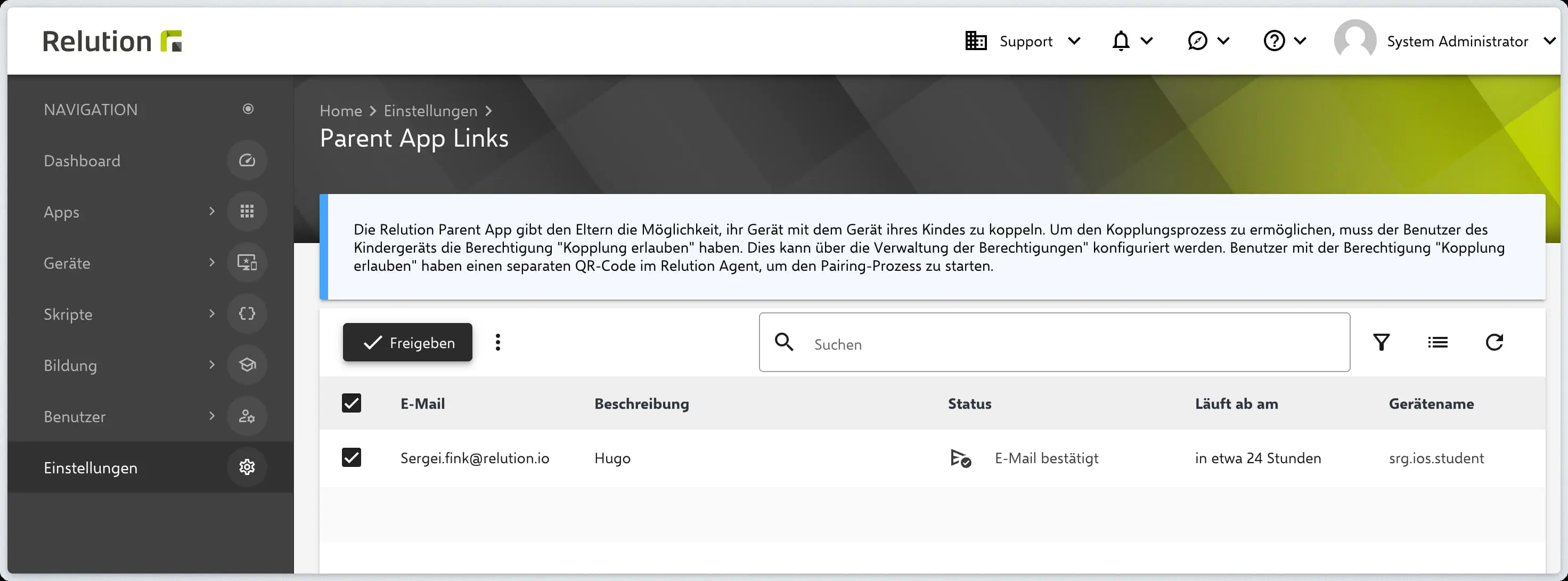Click the filter icon beside search
The image size is (1568, 581).
(x=1381, y=342)
